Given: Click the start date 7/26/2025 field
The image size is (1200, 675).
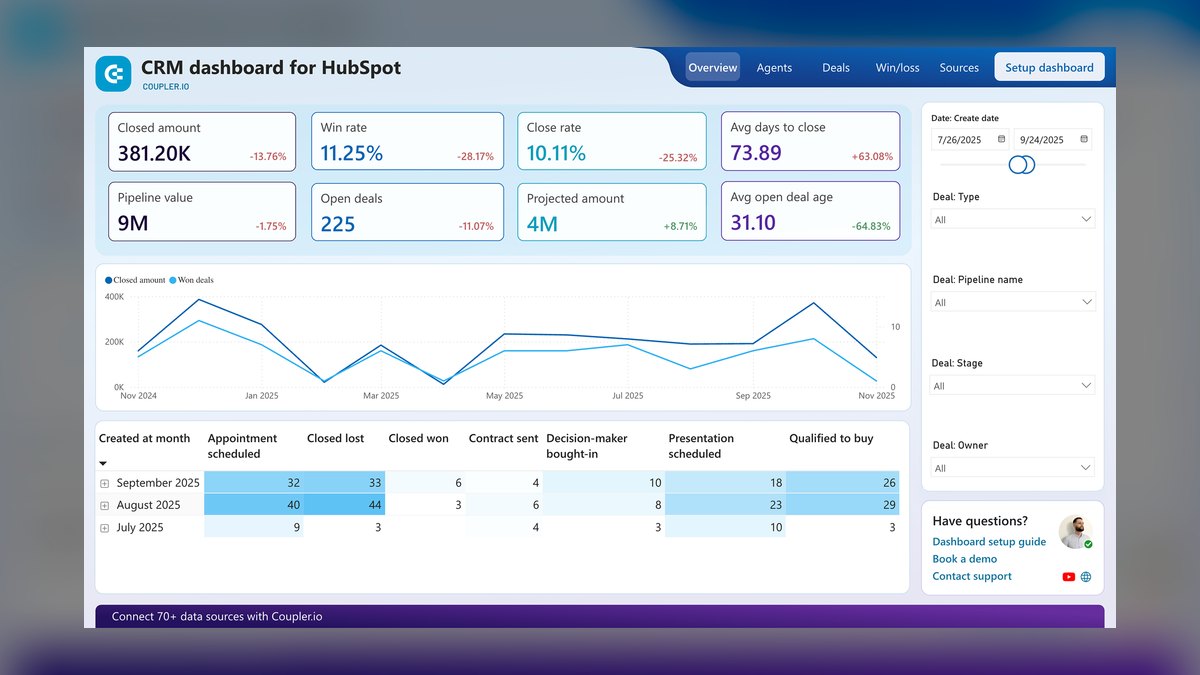Looking at the screenshot, I should coord(971,139).
